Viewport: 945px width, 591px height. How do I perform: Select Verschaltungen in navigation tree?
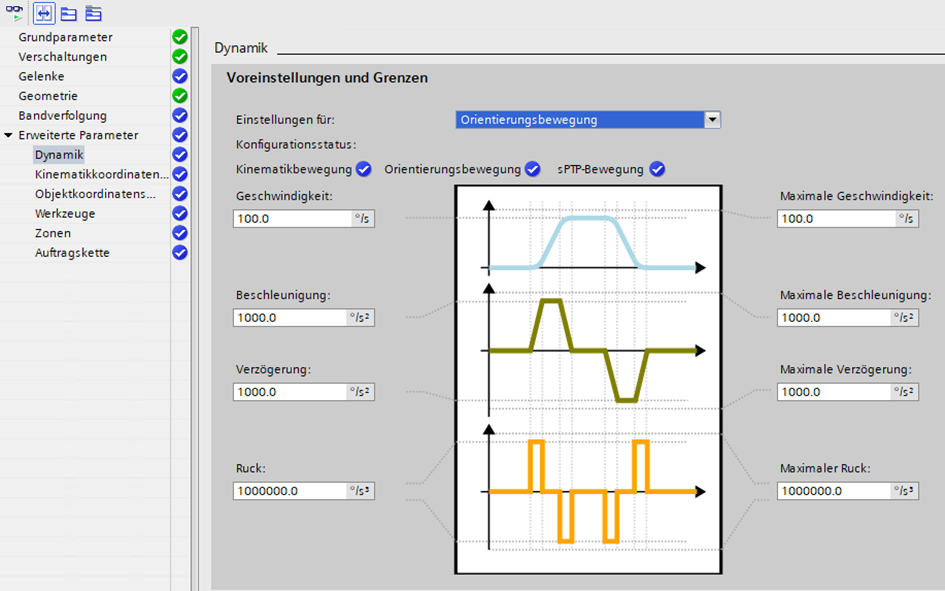coord(62,57)
